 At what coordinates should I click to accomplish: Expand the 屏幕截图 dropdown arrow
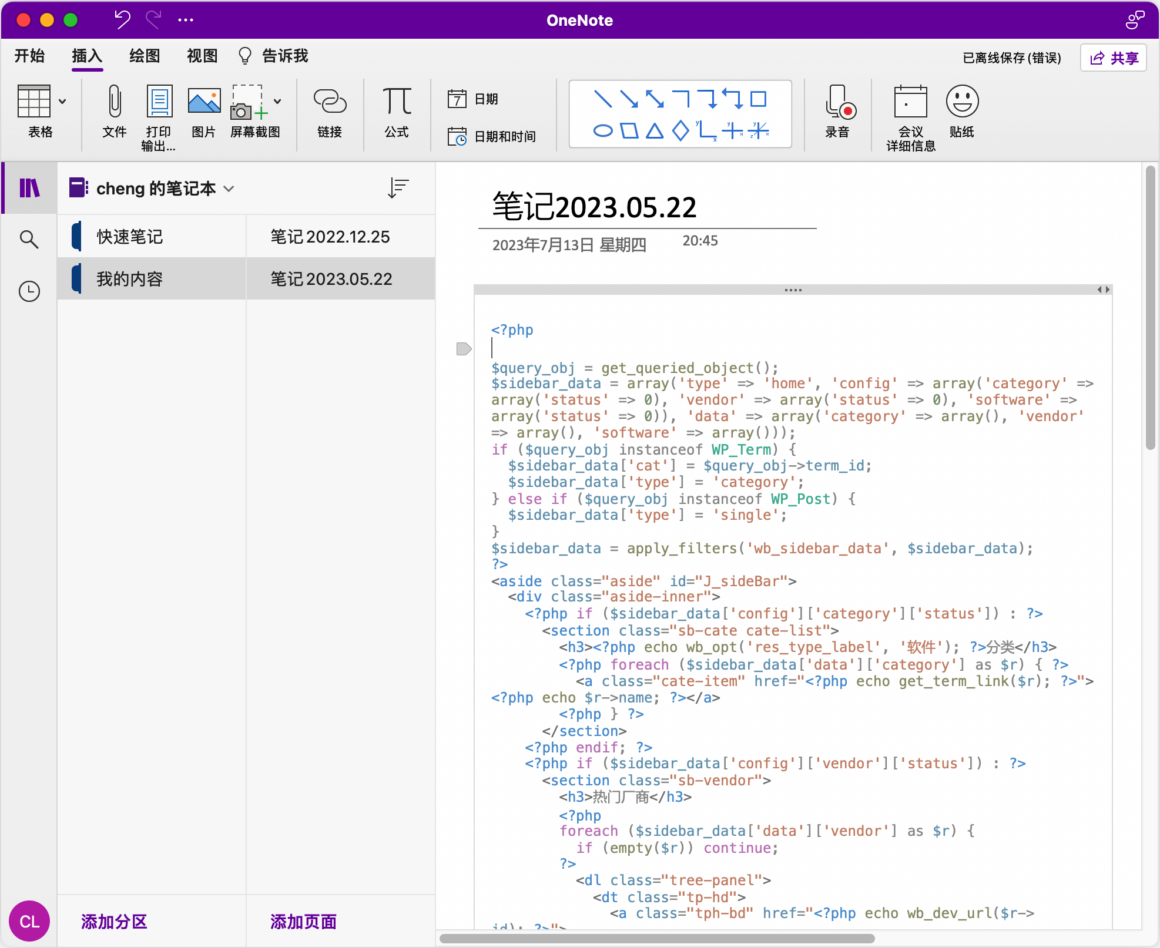(x=277, y=101)
